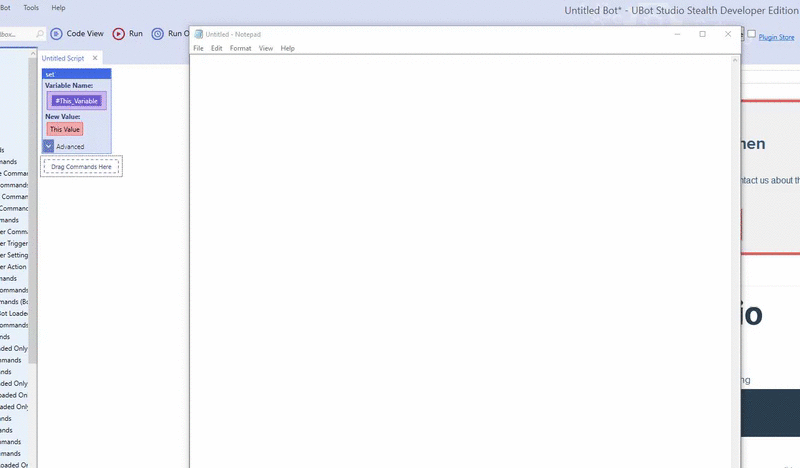Click the Variable Name label
800x468 pixels.
[69, 85]
